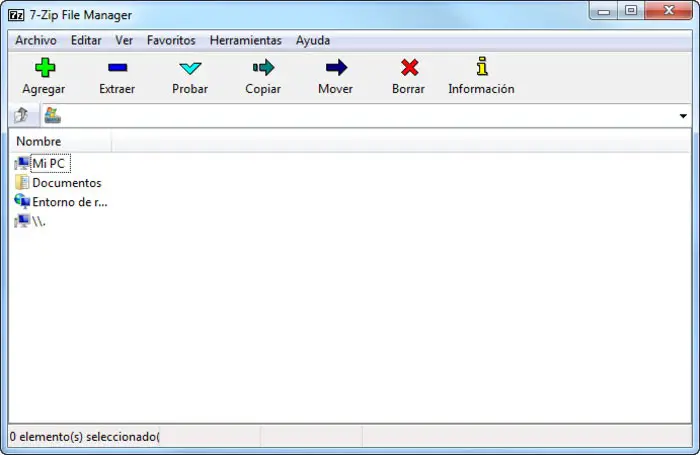700x455 pixels.
Task: Click the Copiar arrow icon
Action: click(263, 68)
